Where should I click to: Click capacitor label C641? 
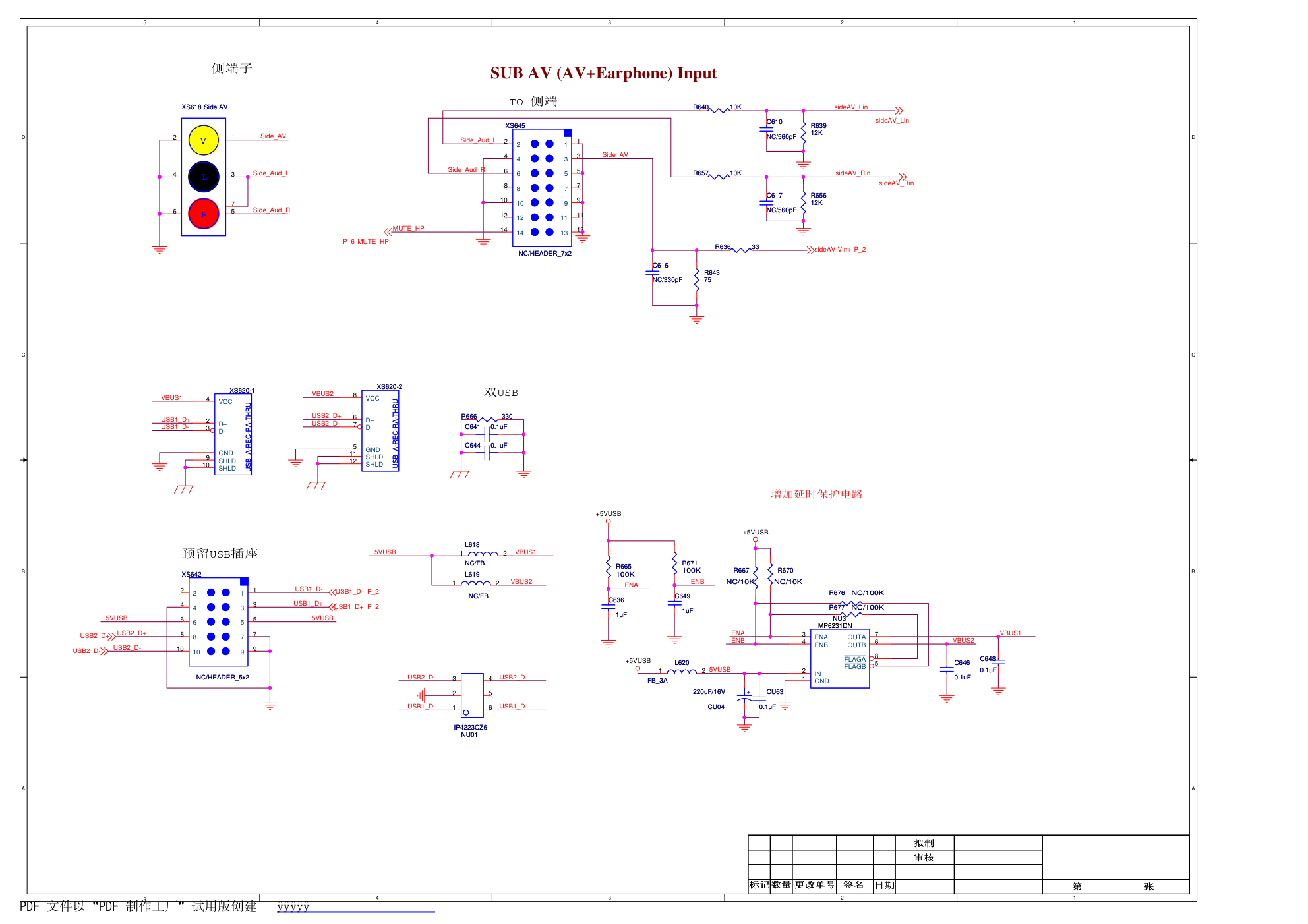tap(473, 426)
